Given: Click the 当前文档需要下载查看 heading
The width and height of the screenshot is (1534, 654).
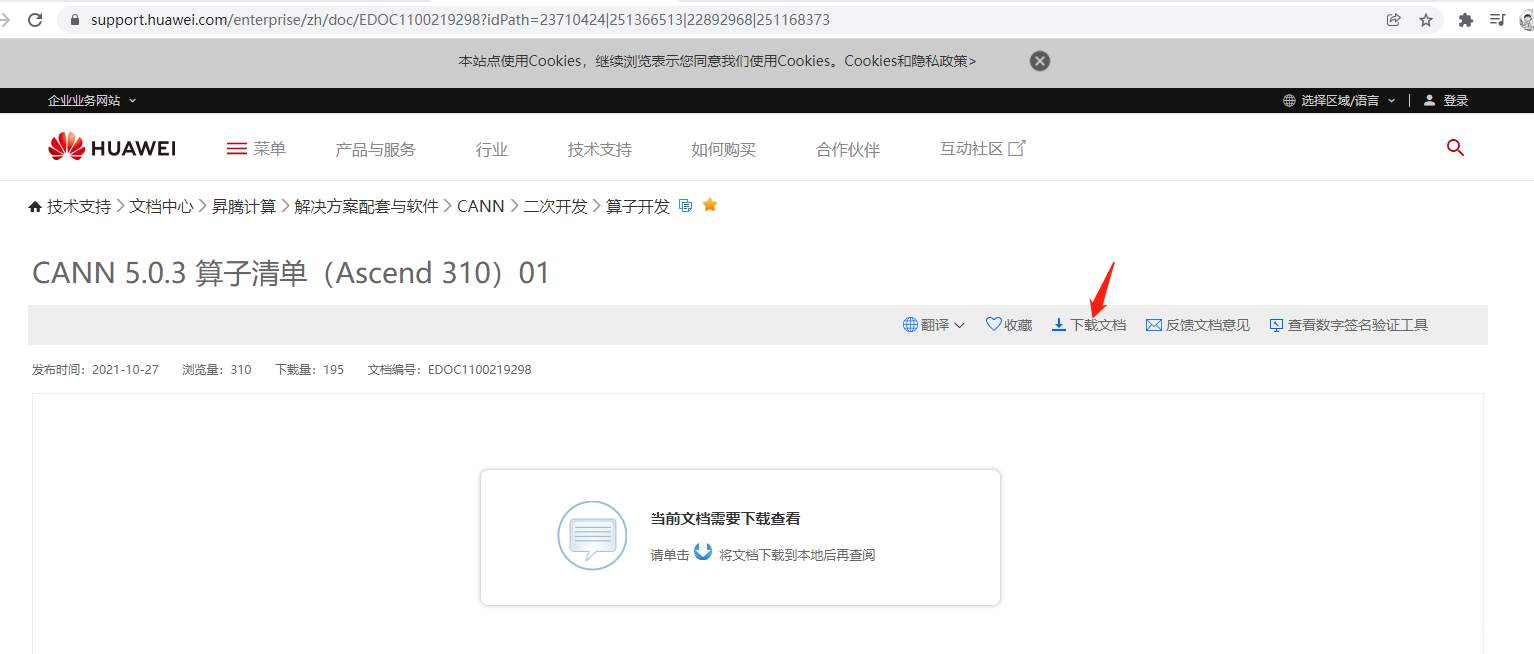Looking at the screenshot, I should coord(725,519).
